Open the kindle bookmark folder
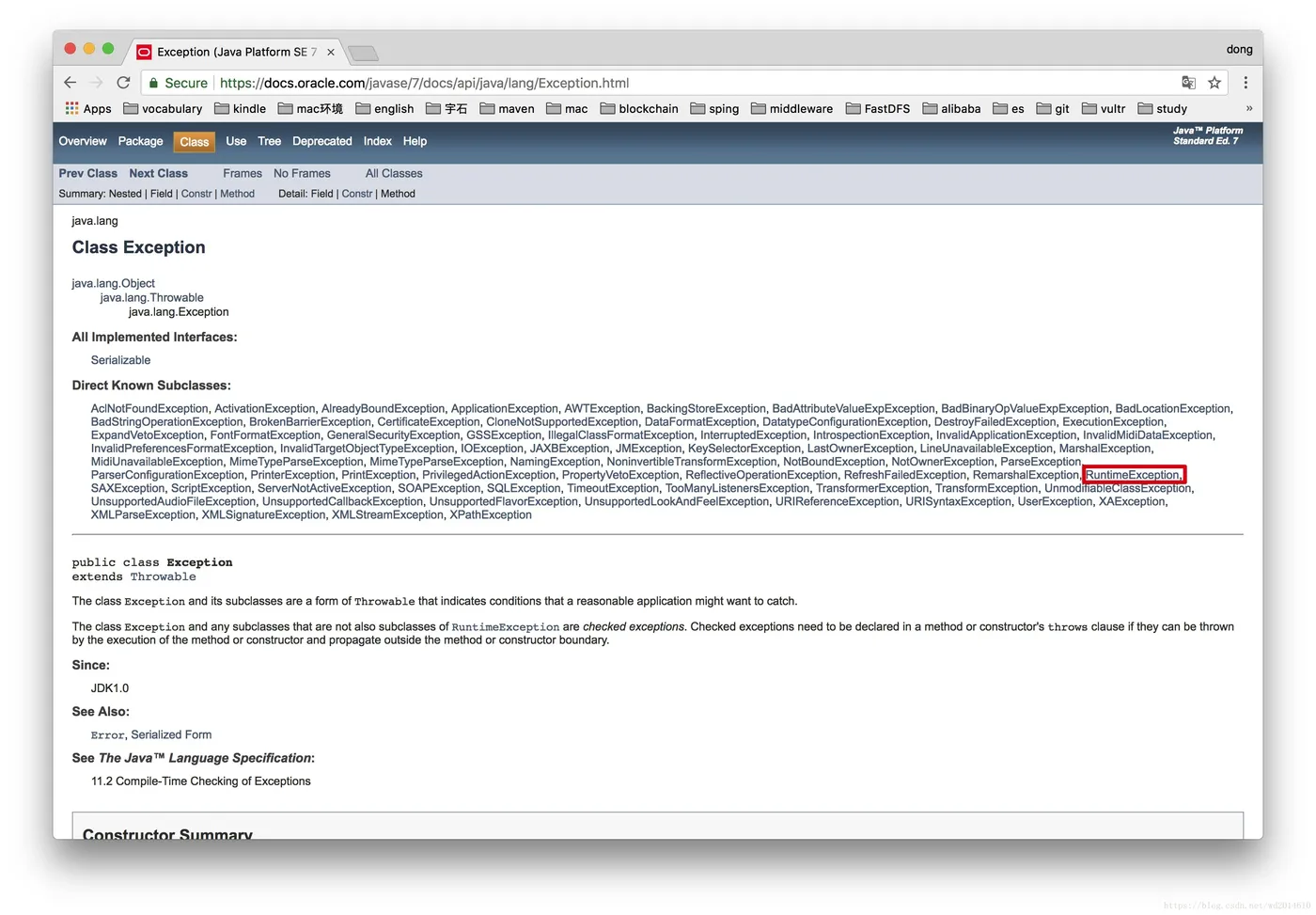This screenshot has height=915, width=1316. click(x=241, y=109)
